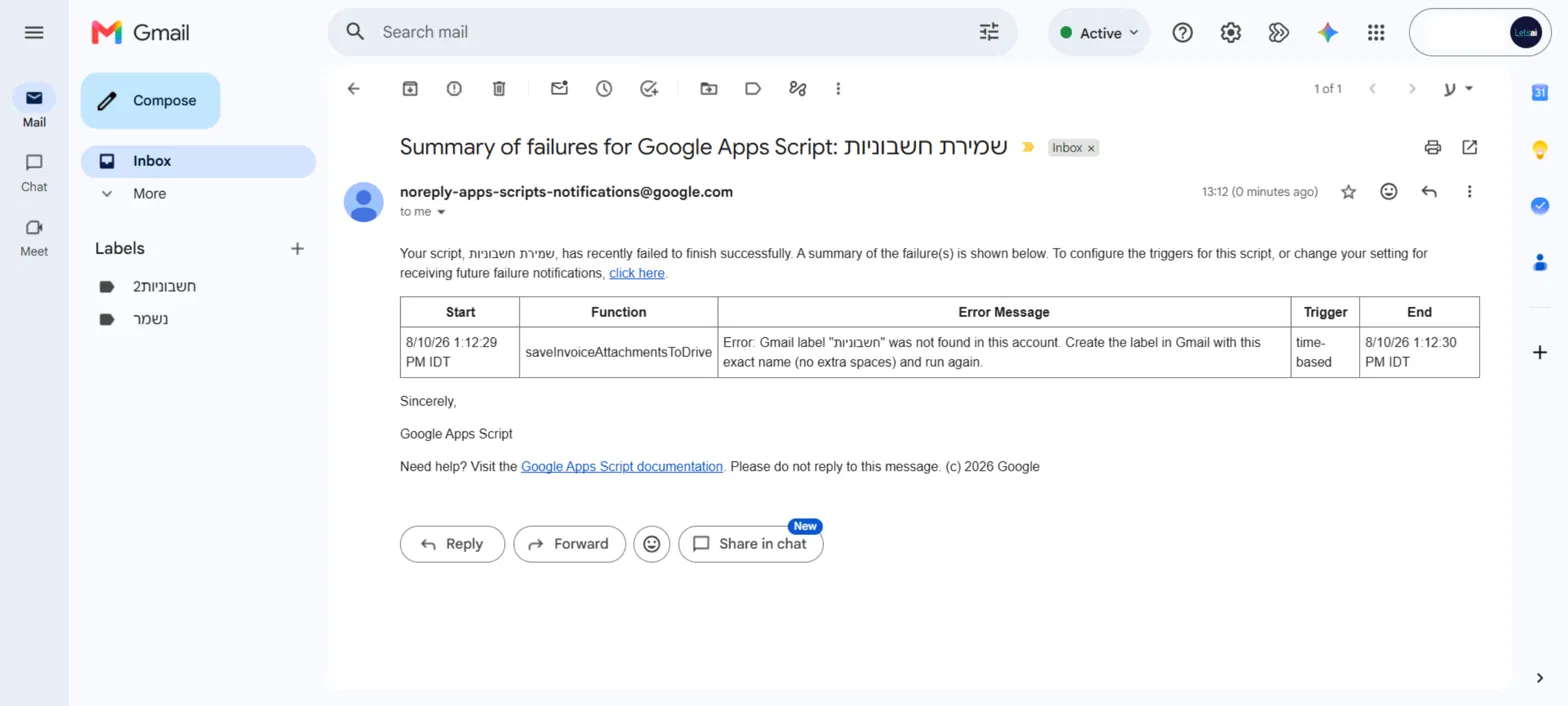1568x706 pixels.
Task: Open Settings gear icon
Action: tap(1231, 33)
